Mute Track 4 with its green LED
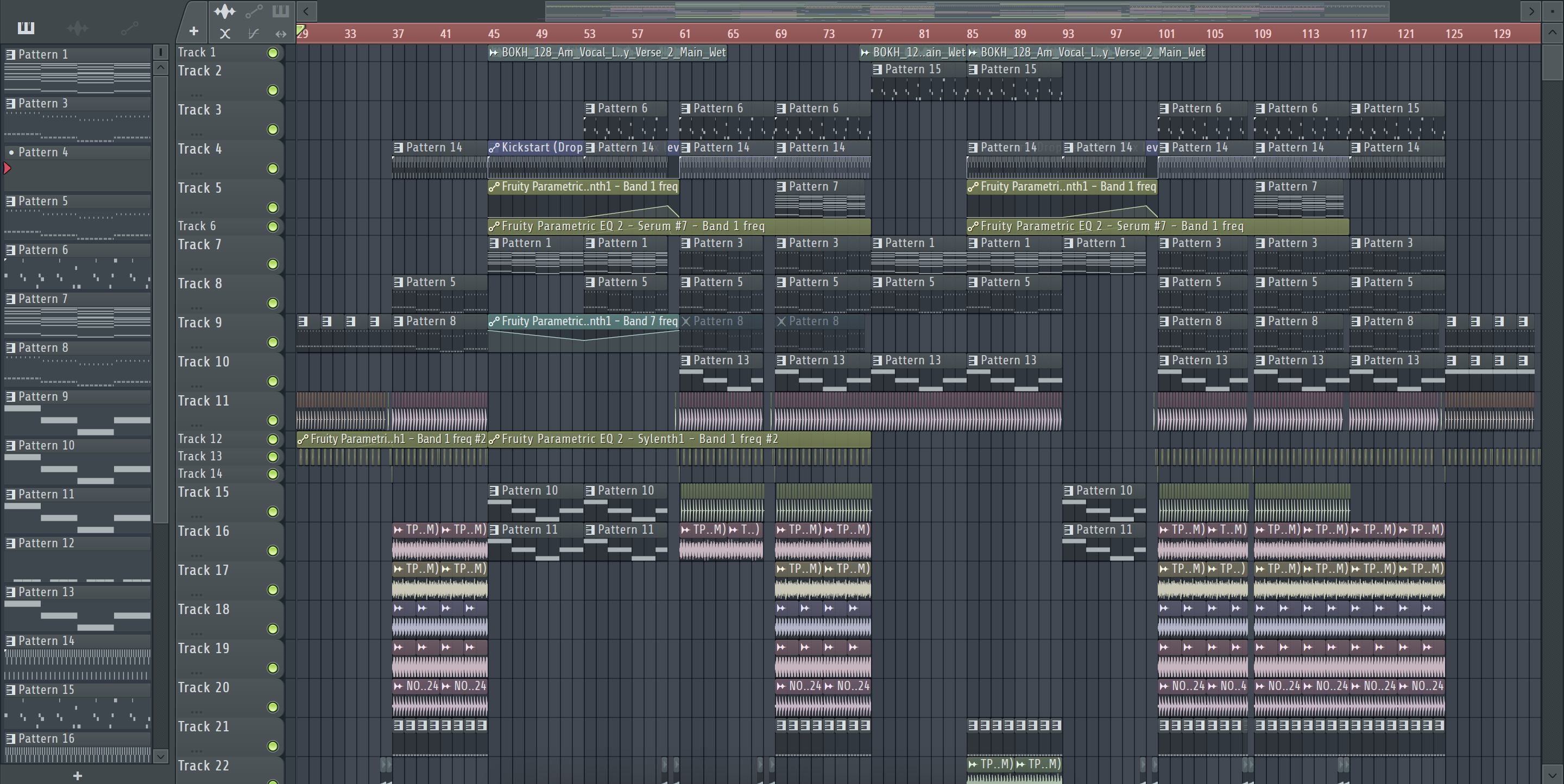The width and height of the screenshot is (1564, 784). point(273,168)
